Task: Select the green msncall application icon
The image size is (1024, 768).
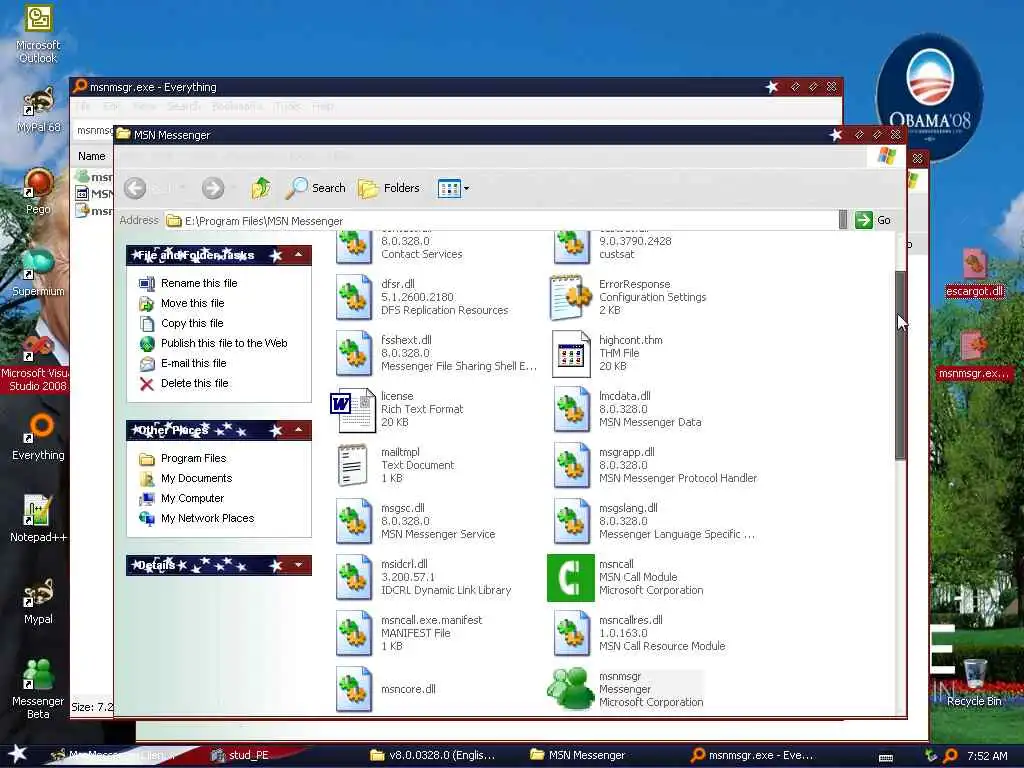Action: pos(571,578)
